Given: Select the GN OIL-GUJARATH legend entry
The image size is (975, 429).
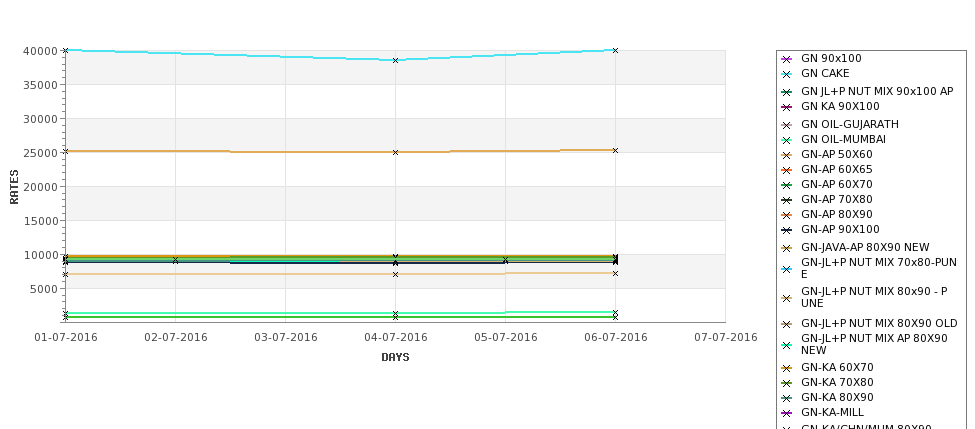Looking at the screenshot, I should (x=849, y=124).
